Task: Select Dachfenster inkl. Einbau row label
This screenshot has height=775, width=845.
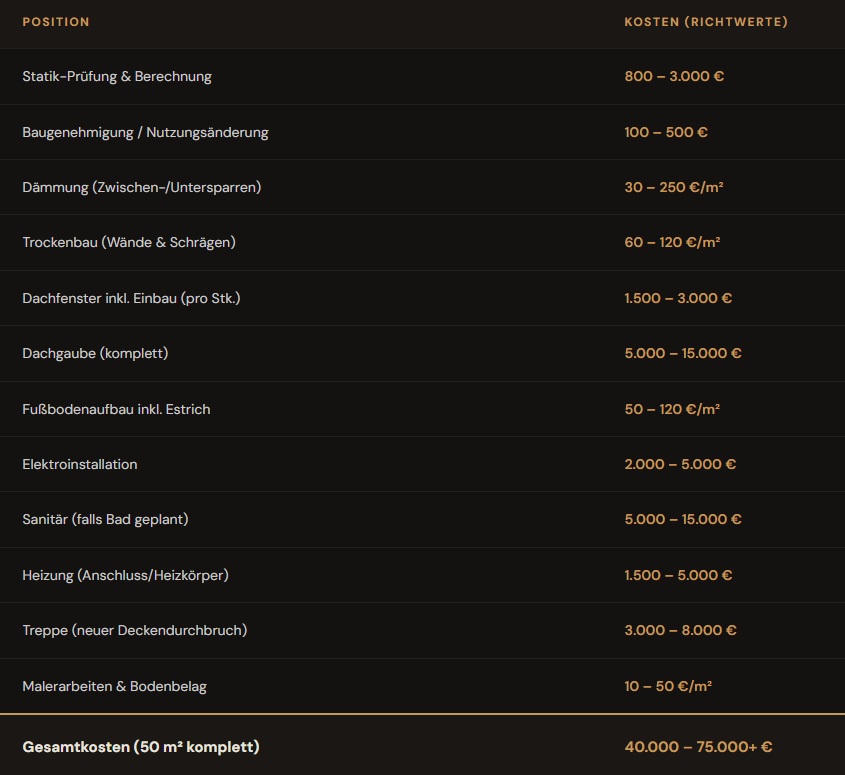Action: (x=131, y=298)
